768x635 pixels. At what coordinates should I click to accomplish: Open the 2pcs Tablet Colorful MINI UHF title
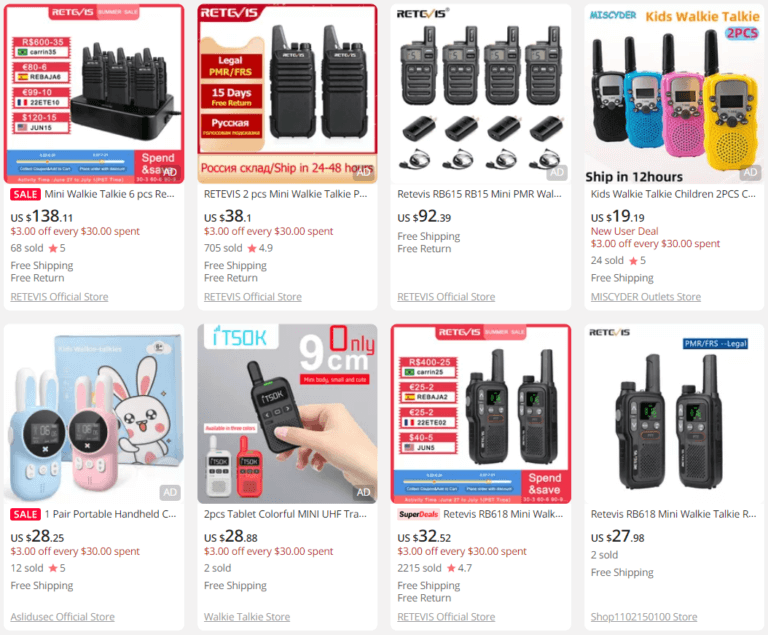click(285, 514)
